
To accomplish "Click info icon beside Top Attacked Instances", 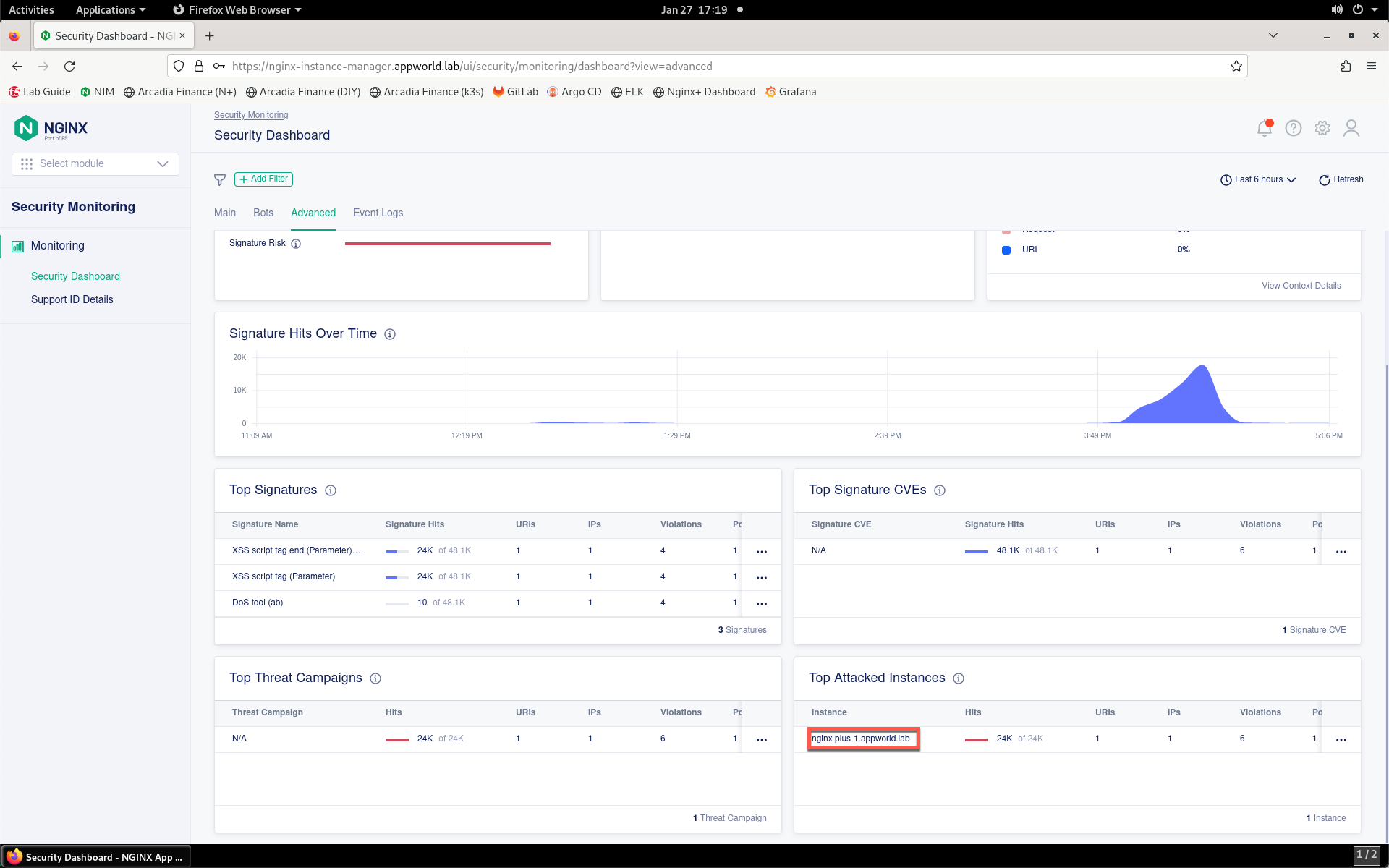I will (x=959, y=678).
